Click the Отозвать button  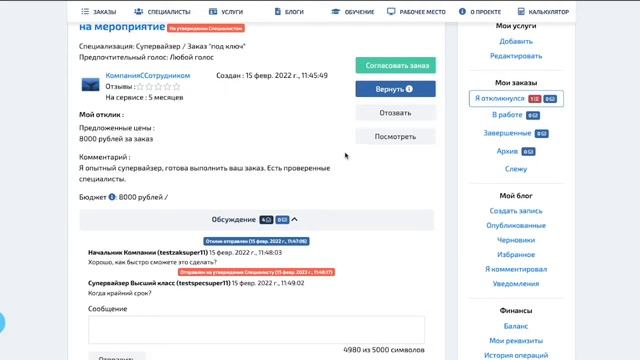pos(396,113)
